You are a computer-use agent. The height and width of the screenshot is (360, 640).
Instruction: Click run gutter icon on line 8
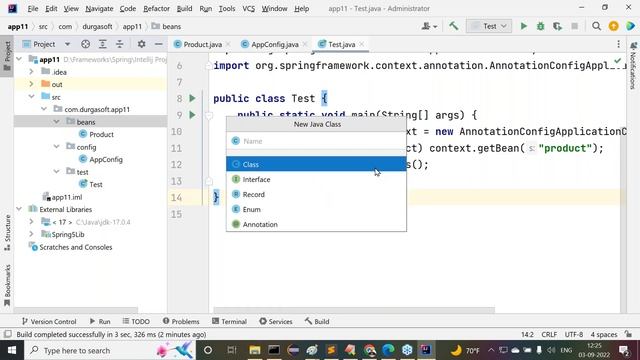coord(192,98)
